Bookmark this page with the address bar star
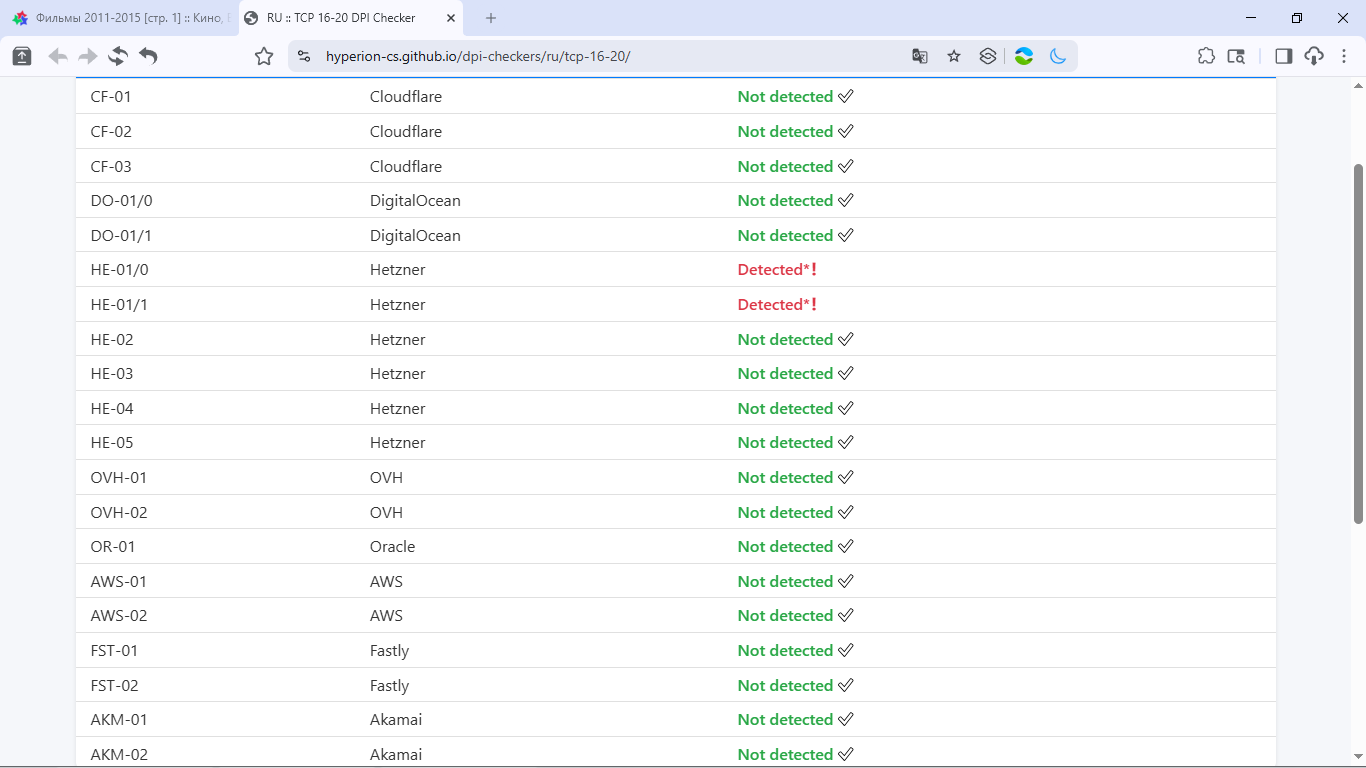The width and height of the screenshot is (1366, 768). tap(954, 56)
